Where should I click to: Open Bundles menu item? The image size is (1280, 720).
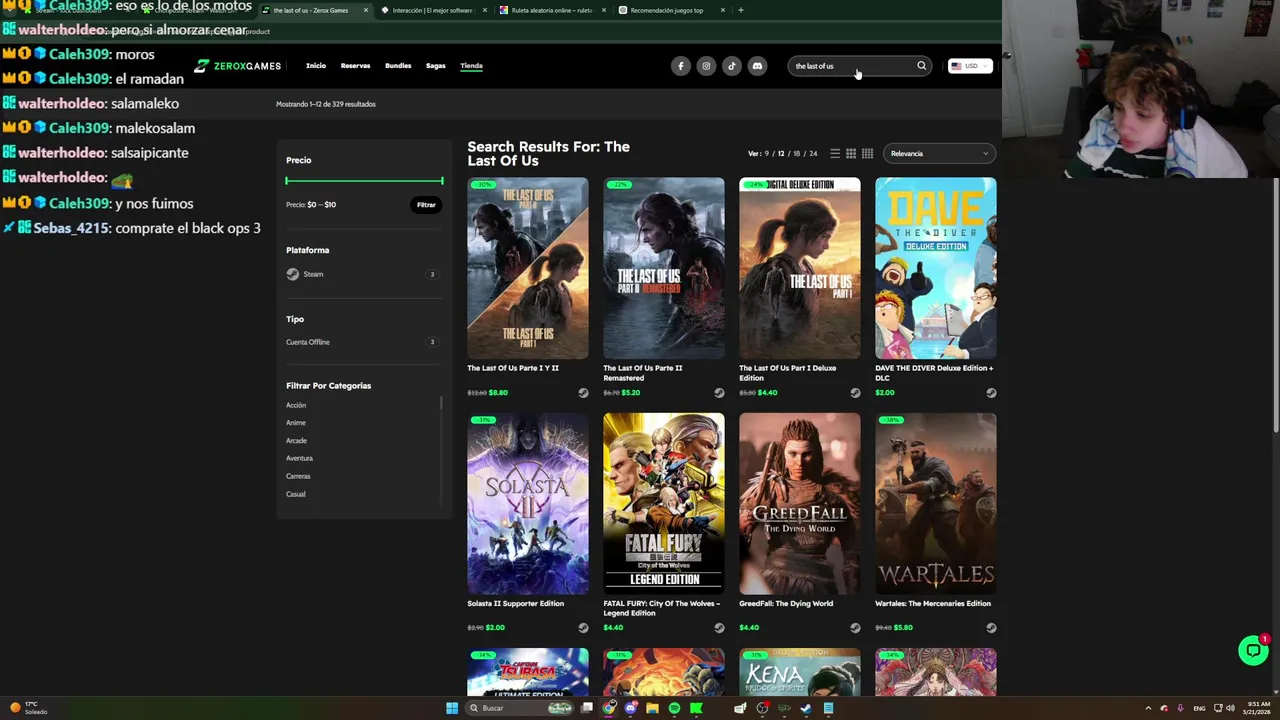pyautogui.click(x=398, y=66)
